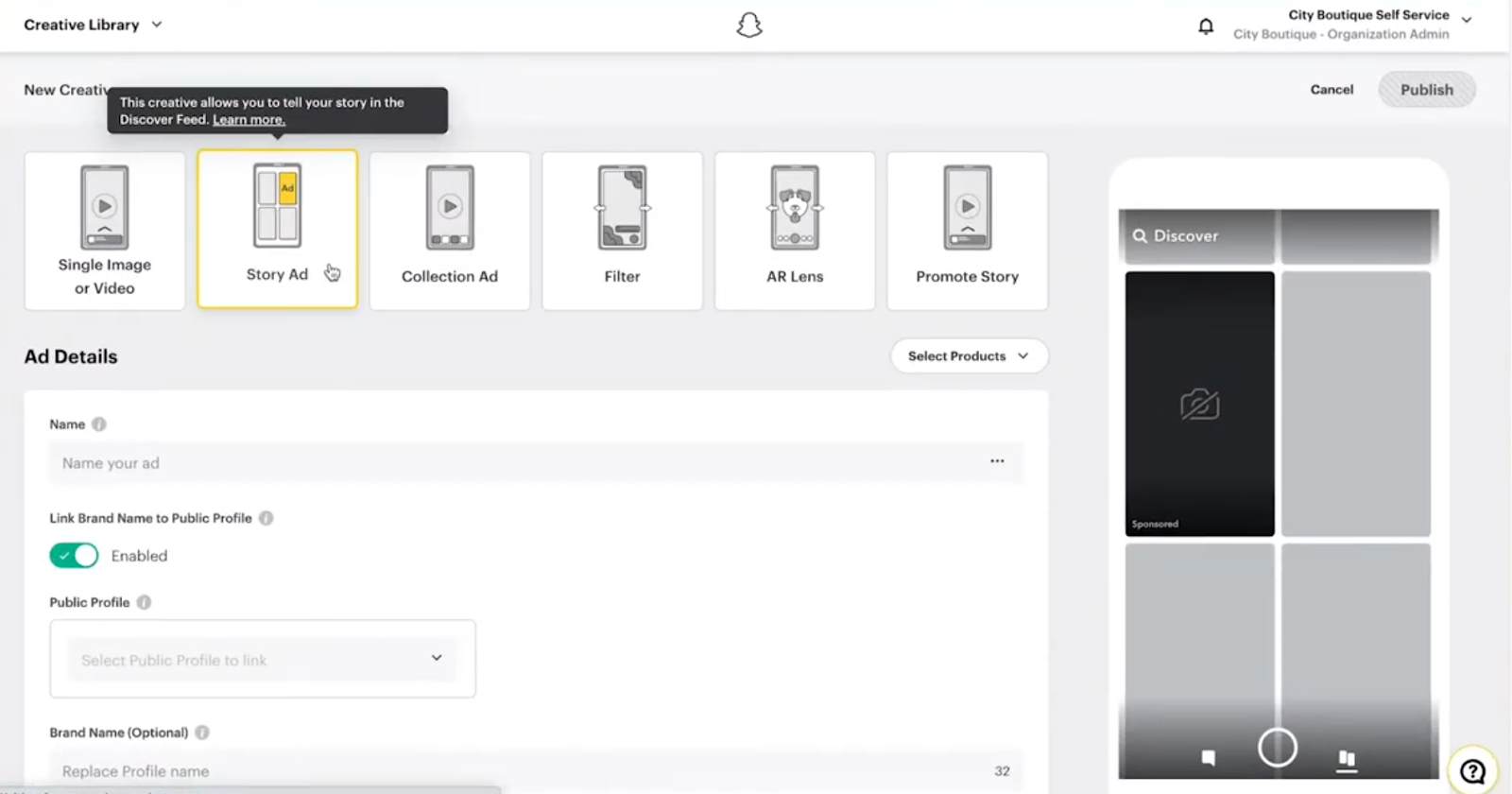The width and height of the screenshot is (1512, 794).
Task: Click the Replace Profile name input field
Action: coord(536,771)
